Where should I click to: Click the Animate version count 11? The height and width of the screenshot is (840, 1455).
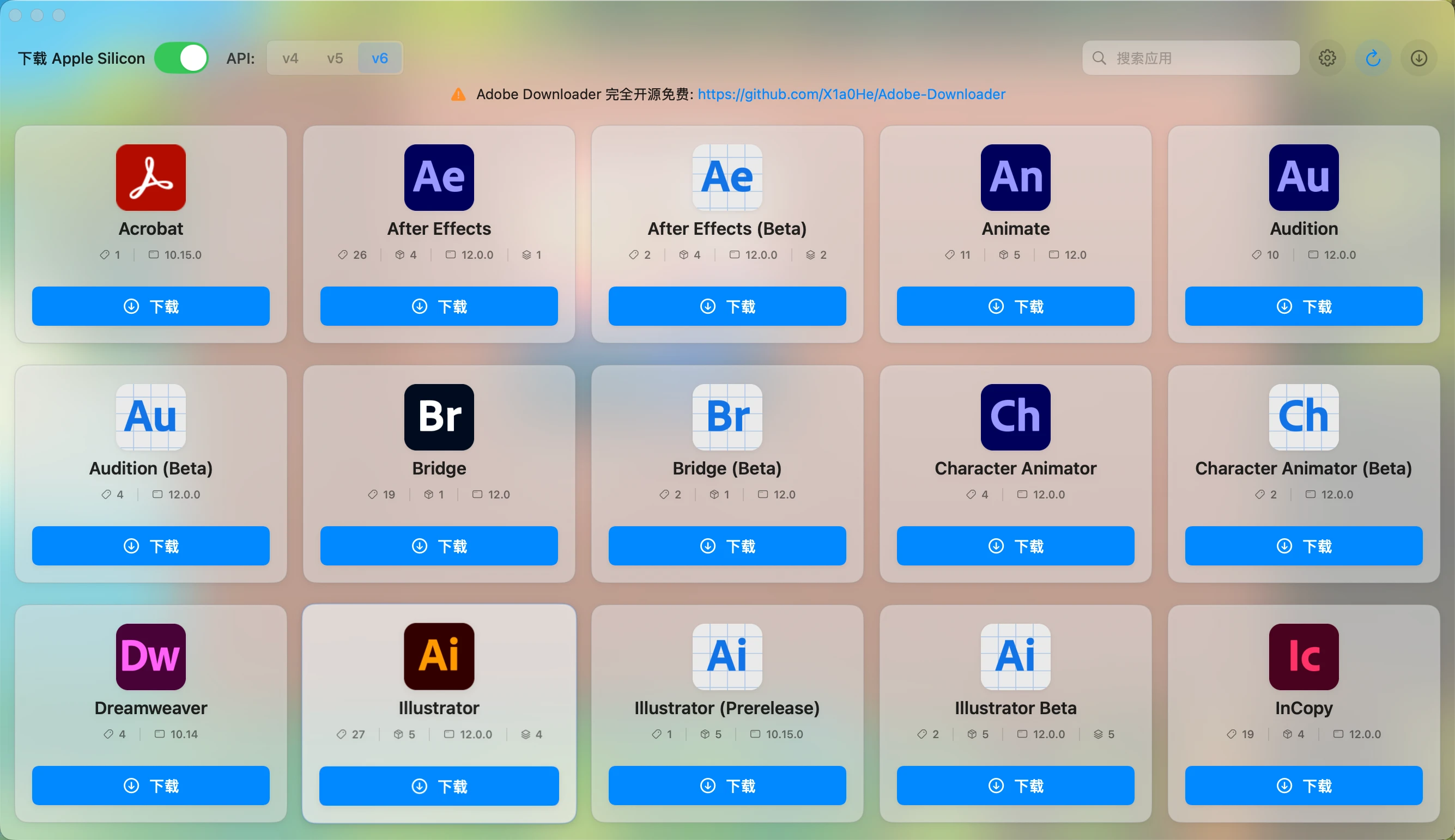point(958,254)
